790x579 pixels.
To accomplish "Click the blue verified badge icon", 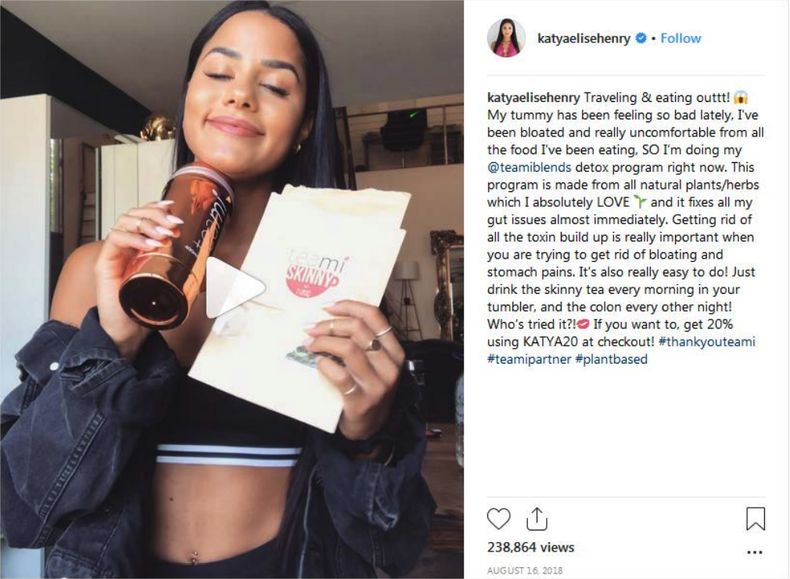I will tap(641, 38).
